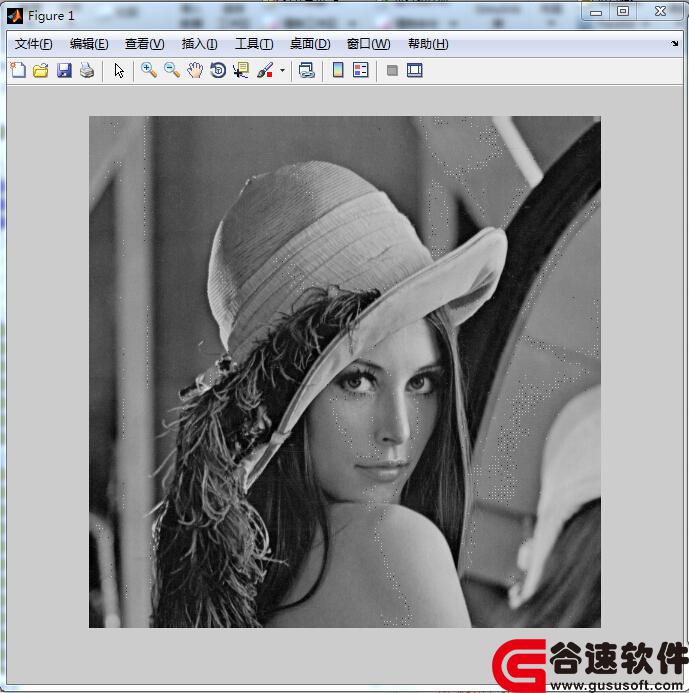
Task: Click the Hide Plot Tools icon
Action: pos(392,70)
